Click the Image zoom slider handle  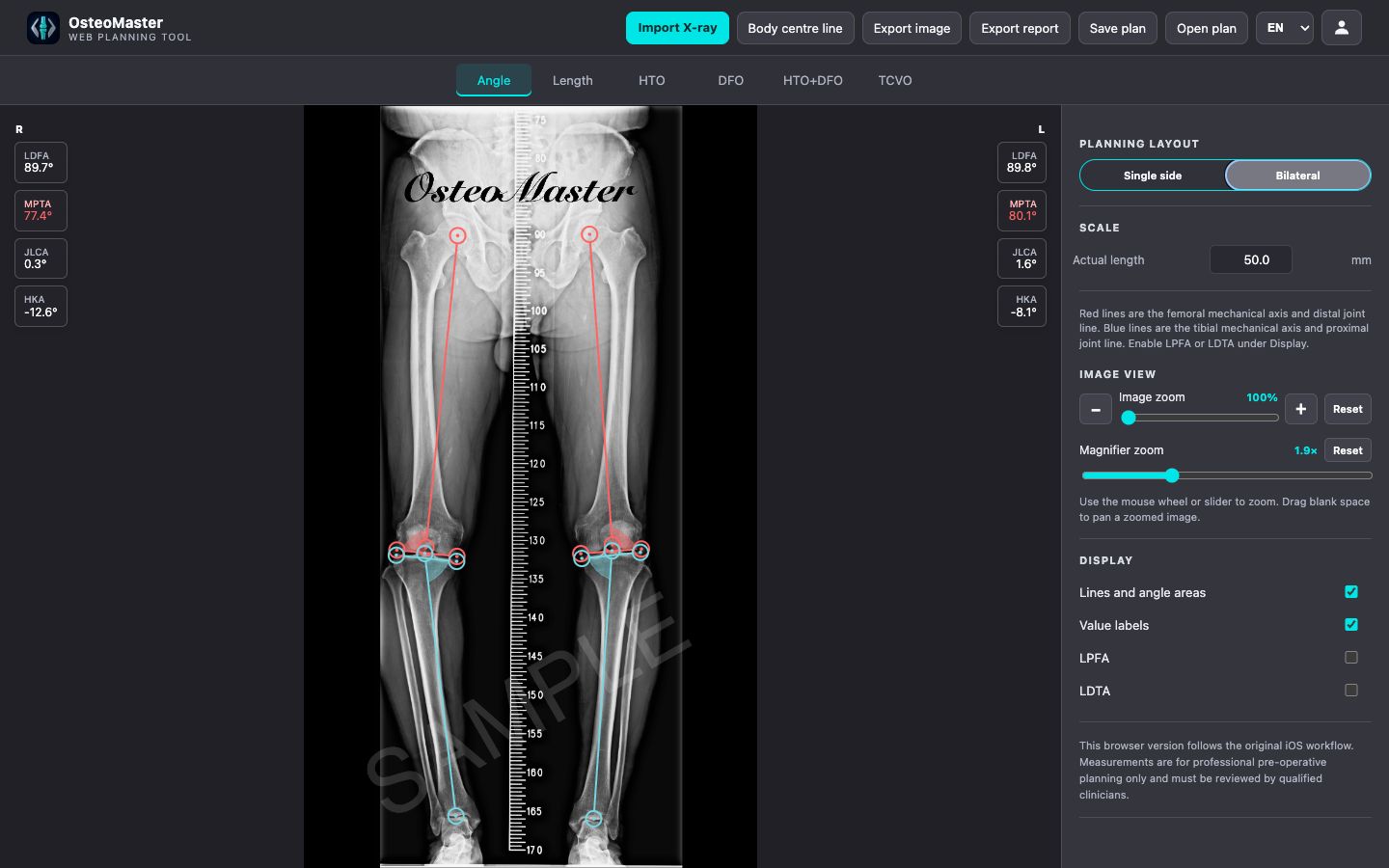(1129, 418)
